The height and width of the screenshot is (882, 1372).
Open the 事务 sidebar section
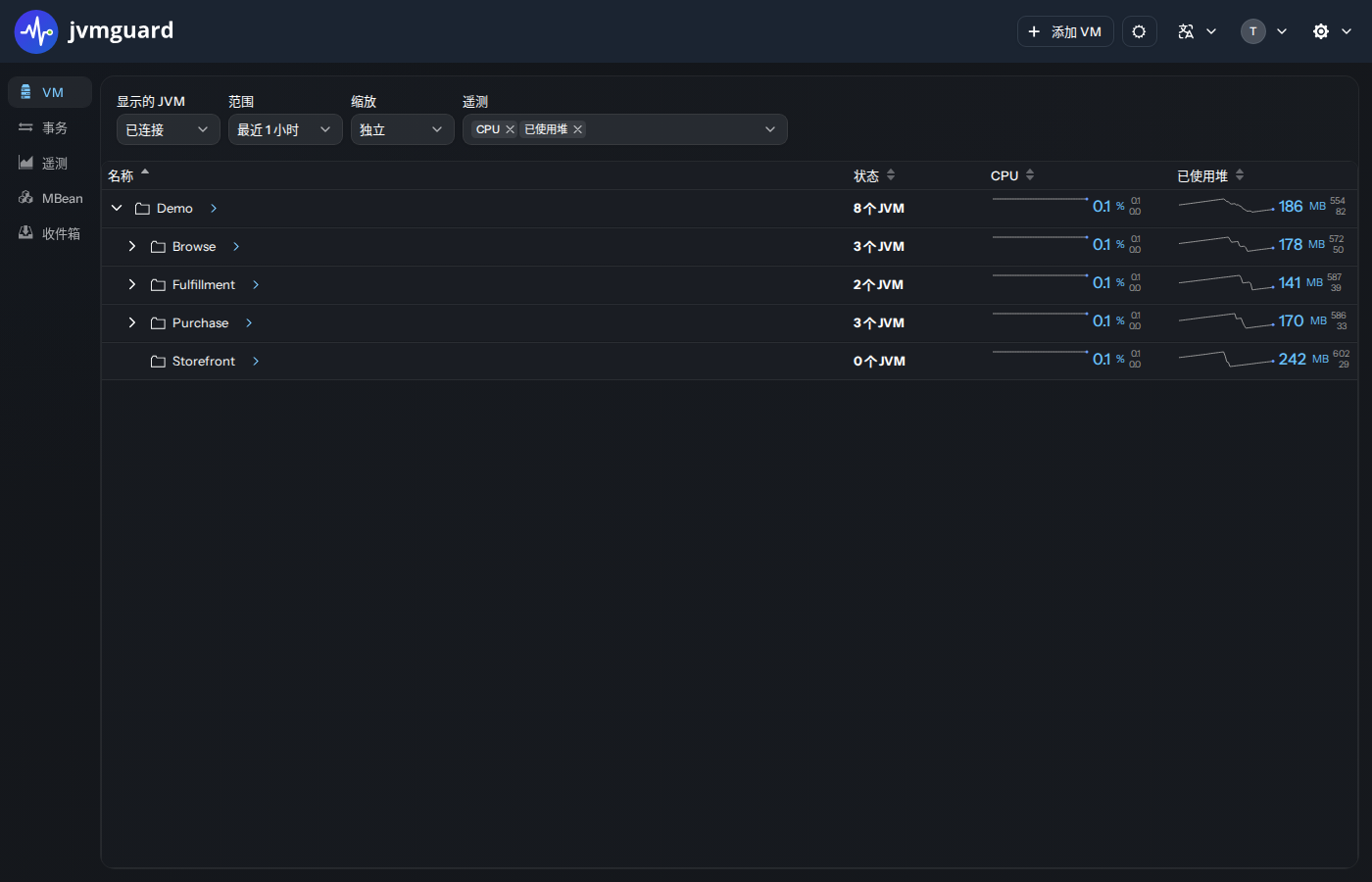(50, 127)
